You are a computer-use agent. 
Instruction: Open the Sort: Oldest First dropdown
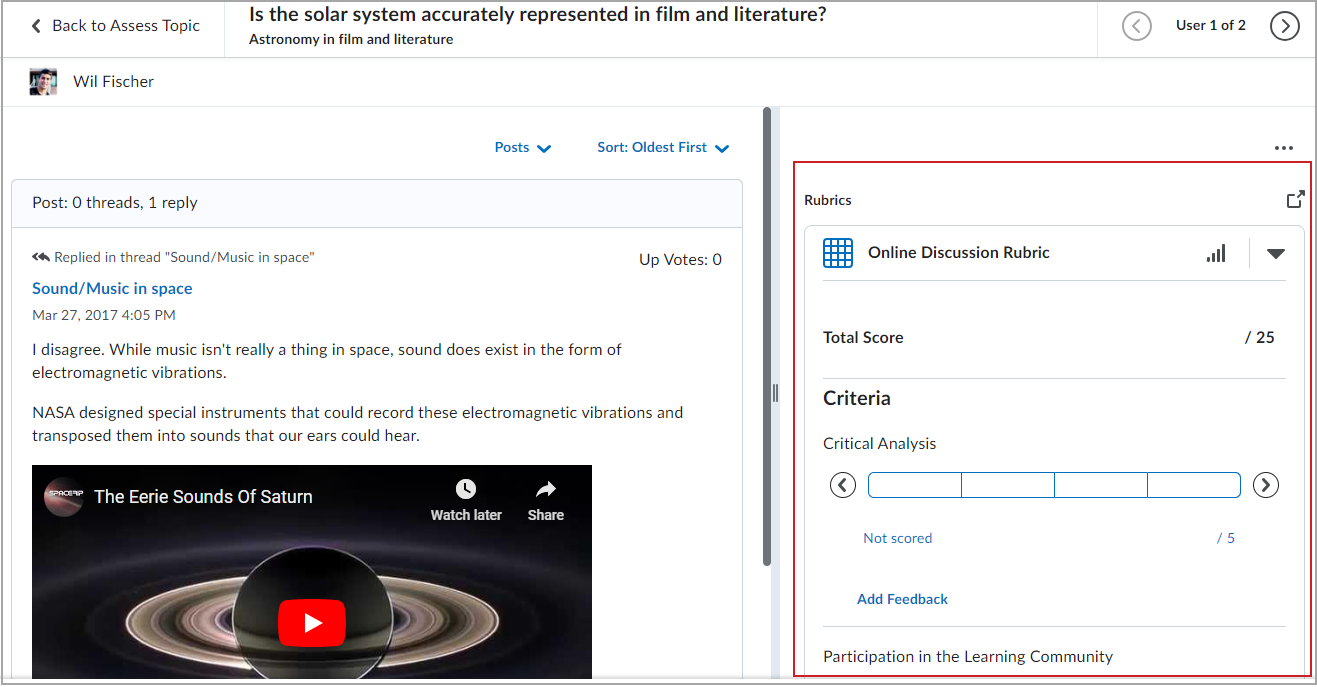[662, 147]
